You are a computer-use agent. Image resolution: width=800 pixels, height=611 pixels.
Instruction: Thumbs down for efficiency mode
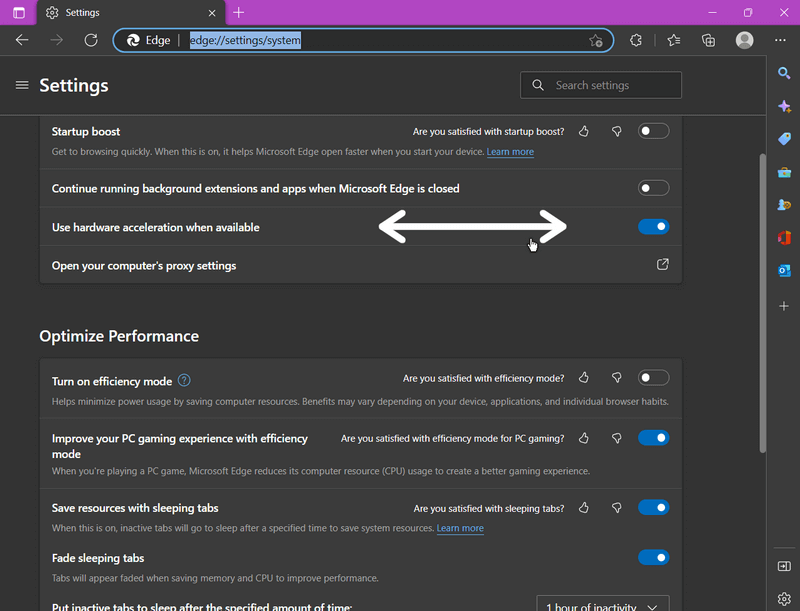coord(617,378)
